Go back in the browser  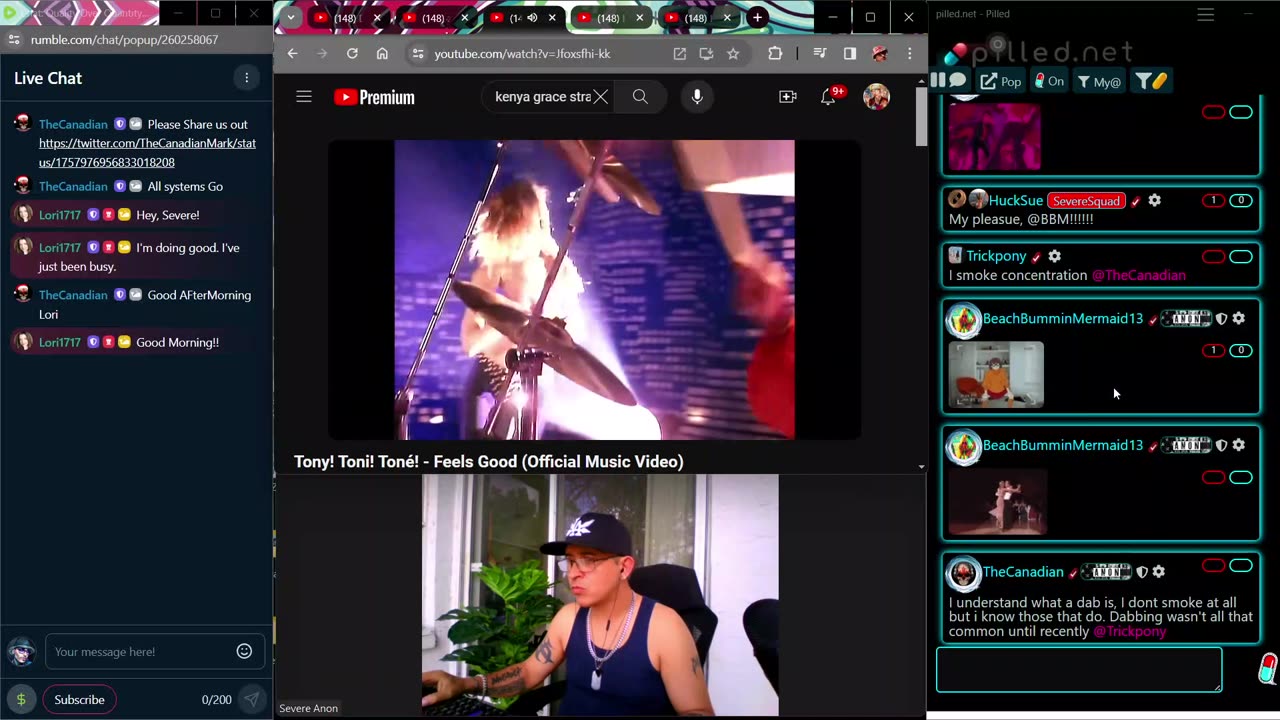292,53
